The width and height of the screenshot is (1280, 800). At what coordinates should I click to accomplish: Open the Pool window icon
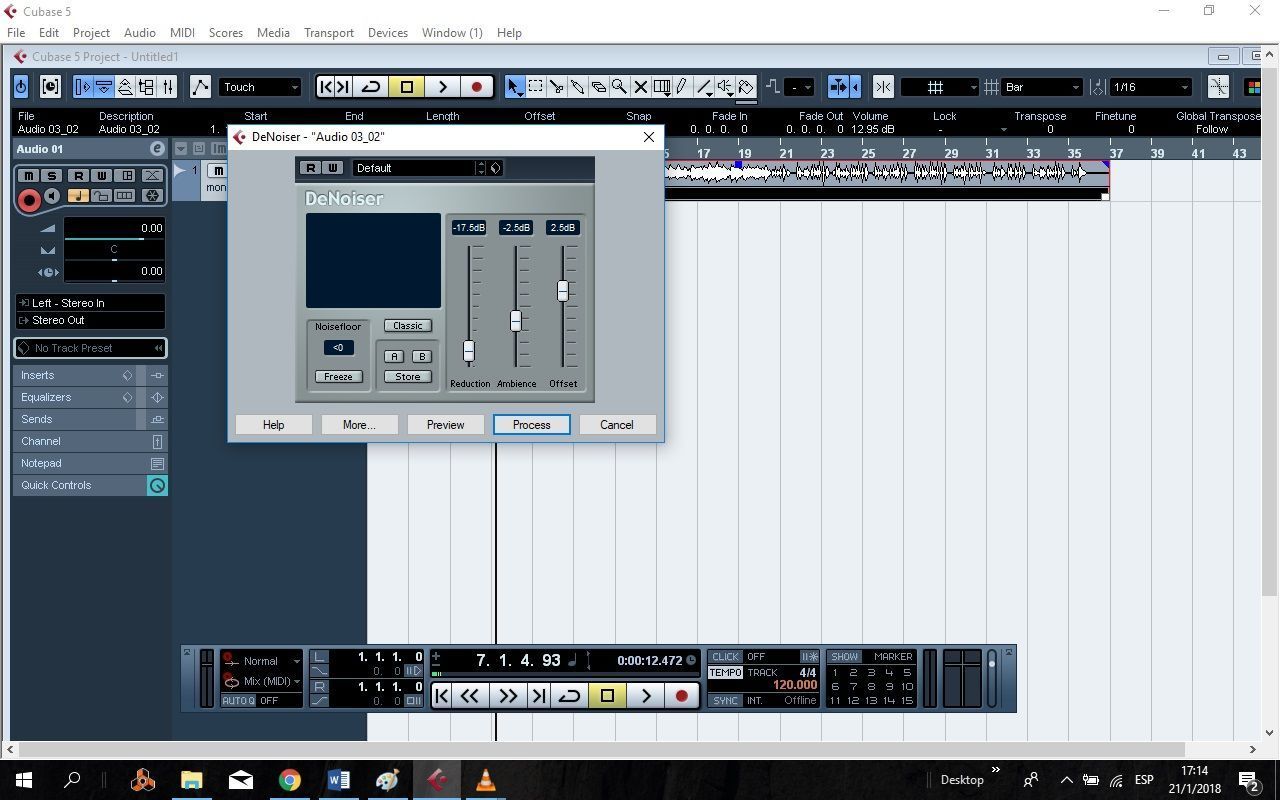pos(146,87)
